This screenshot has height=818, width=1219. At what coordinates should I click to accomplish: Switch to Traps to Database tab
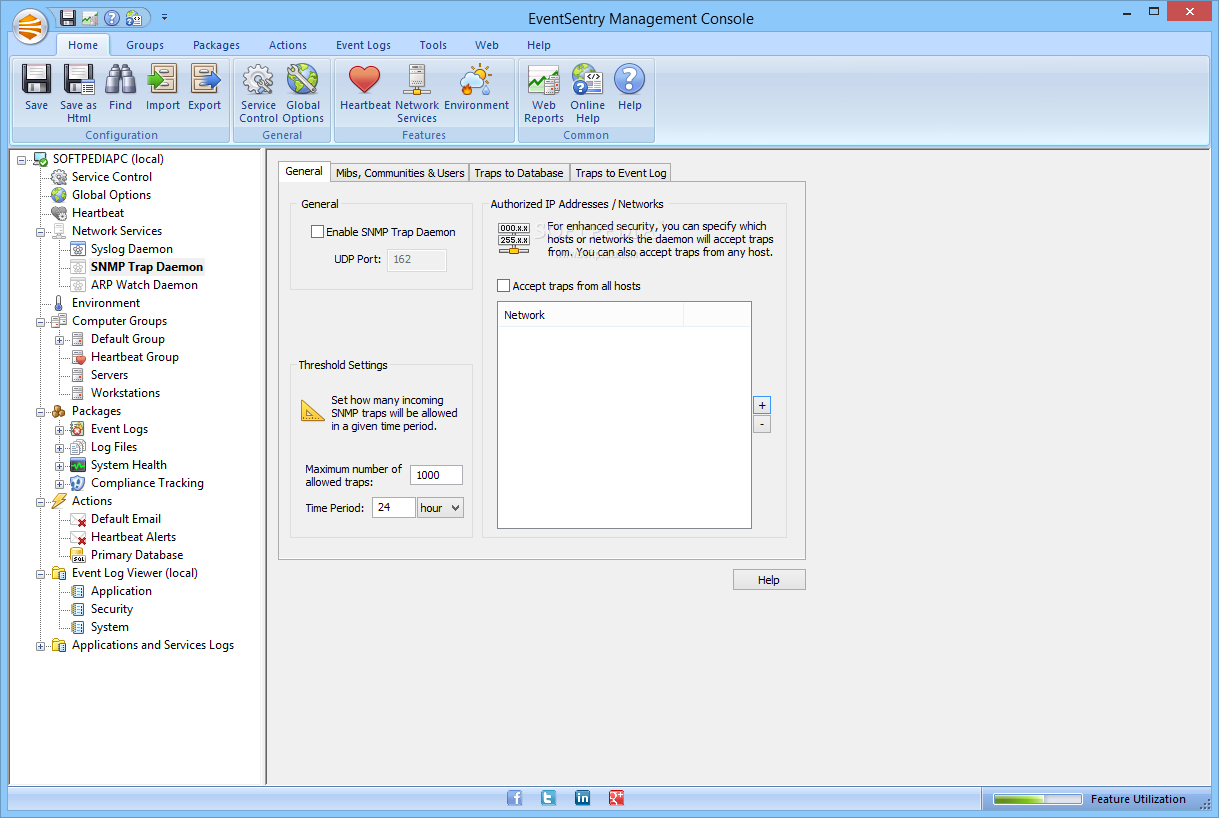point(519,173)
